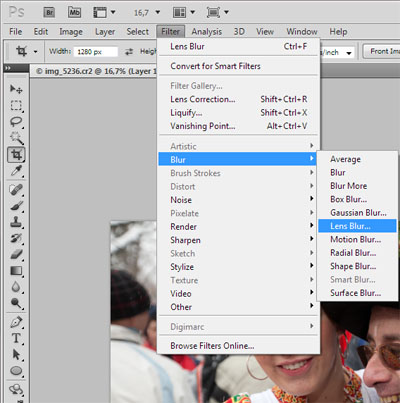This screenshot has height=403, width=400.
Task: Choose Surface Blur filter
Action: [357, 293]
